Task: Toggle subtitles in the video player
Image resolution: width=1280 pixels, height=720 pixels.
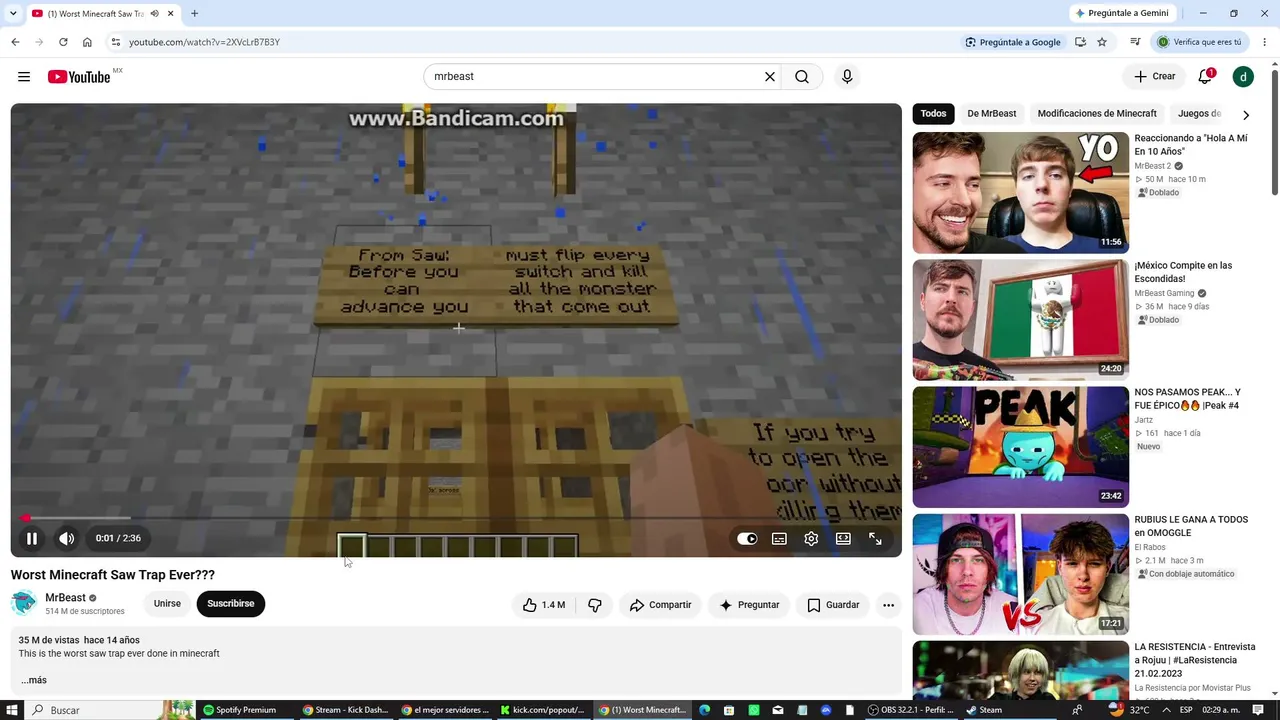Action: (779, 539)
